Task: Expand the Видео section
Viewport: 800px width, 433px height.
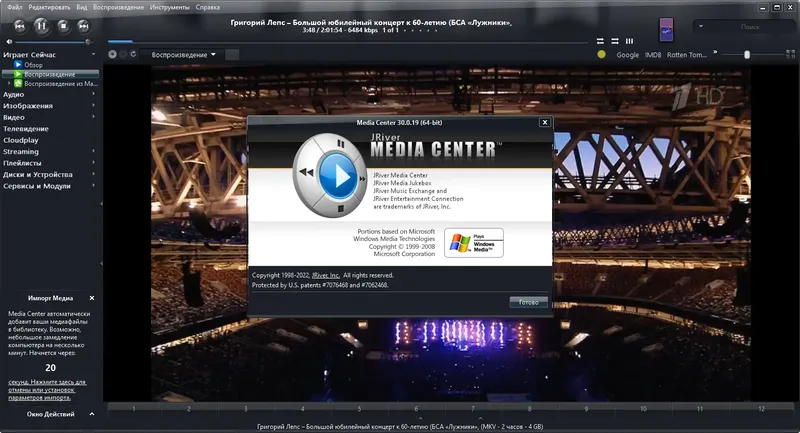Action: (x=93, y=117)
